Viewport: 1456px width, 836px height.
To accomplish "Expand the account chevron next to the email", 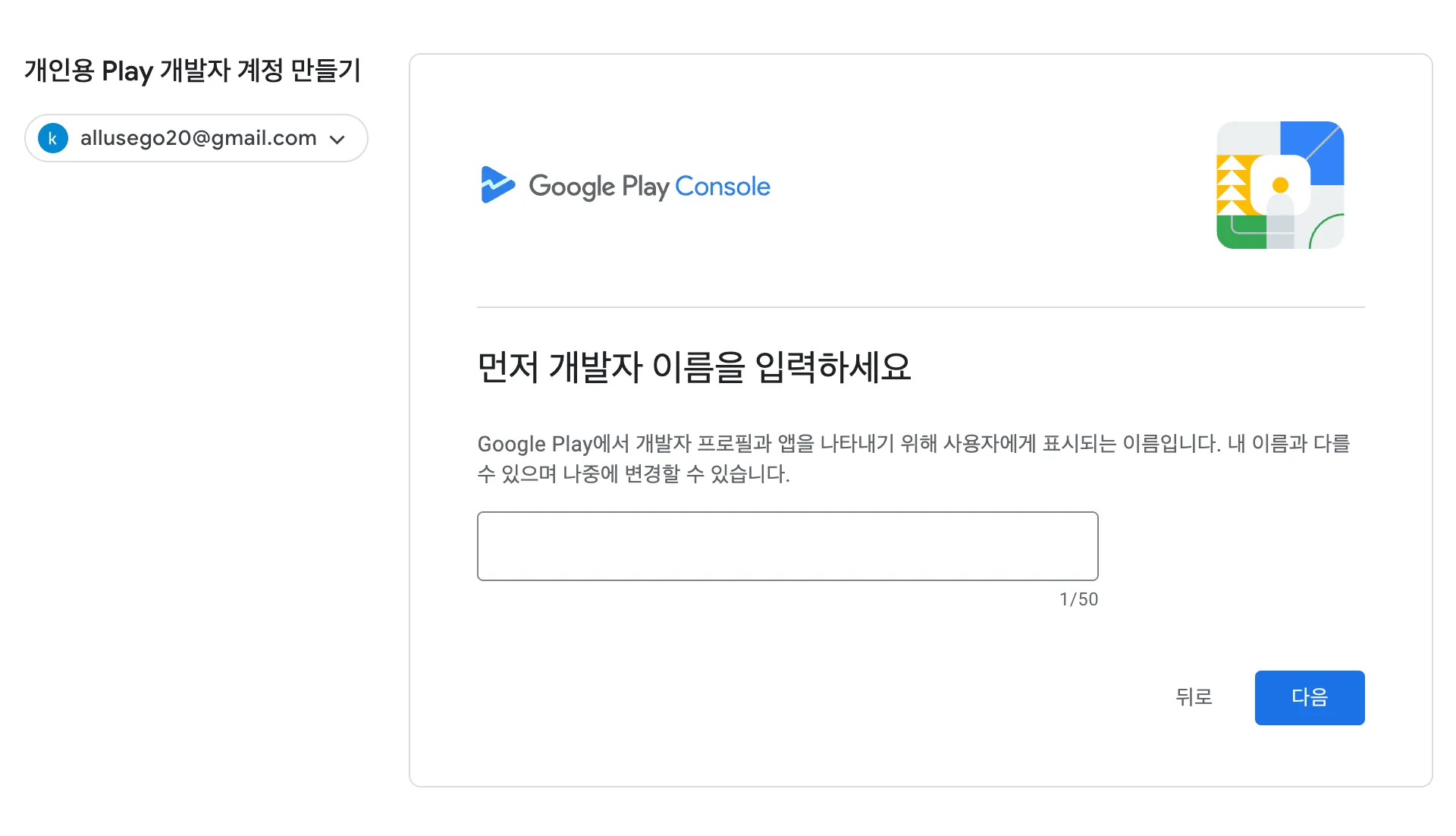I will 337,140.
